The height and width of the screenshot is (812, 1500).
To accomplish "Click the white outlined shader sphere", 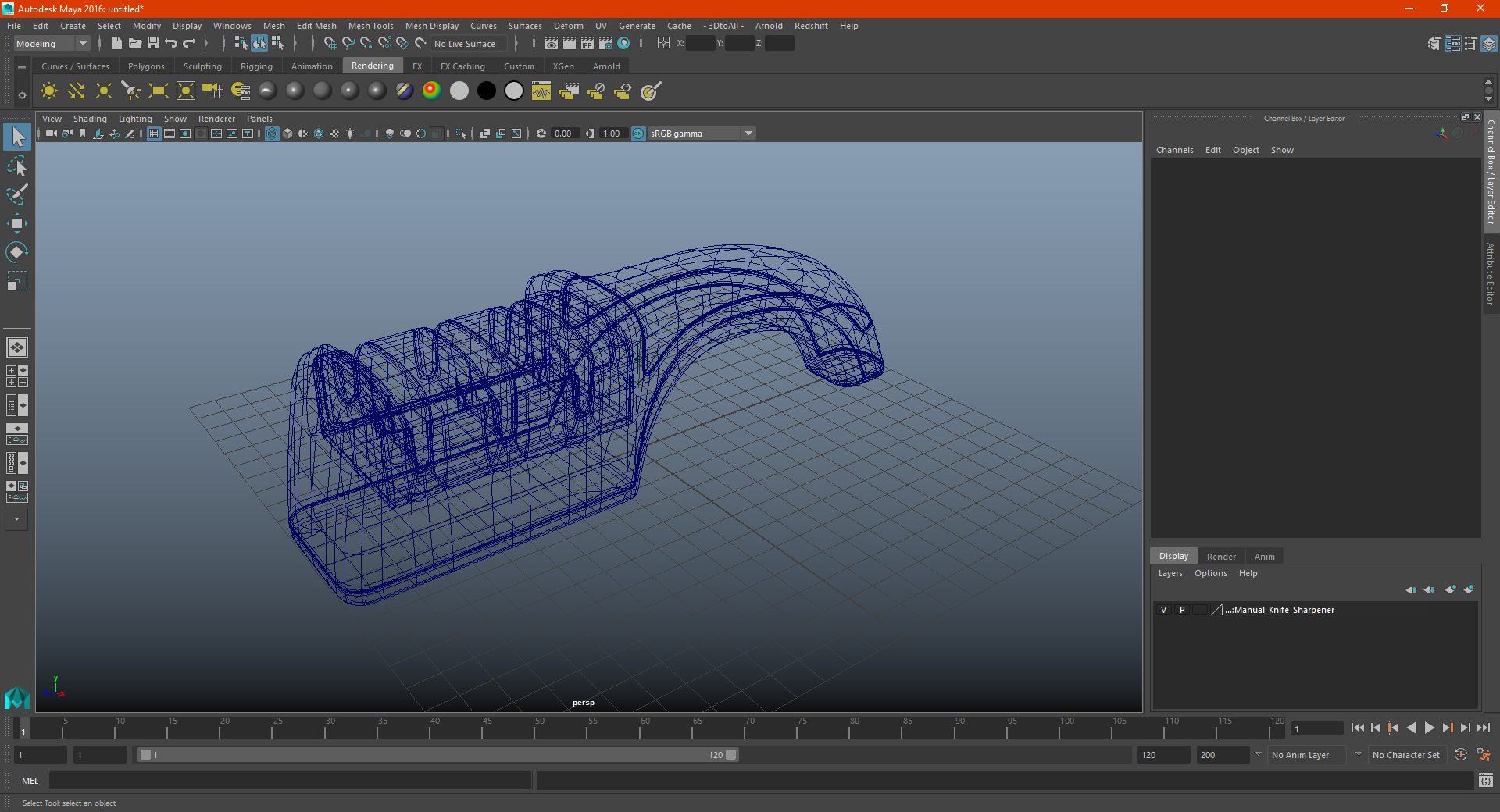I will point(513,91).
